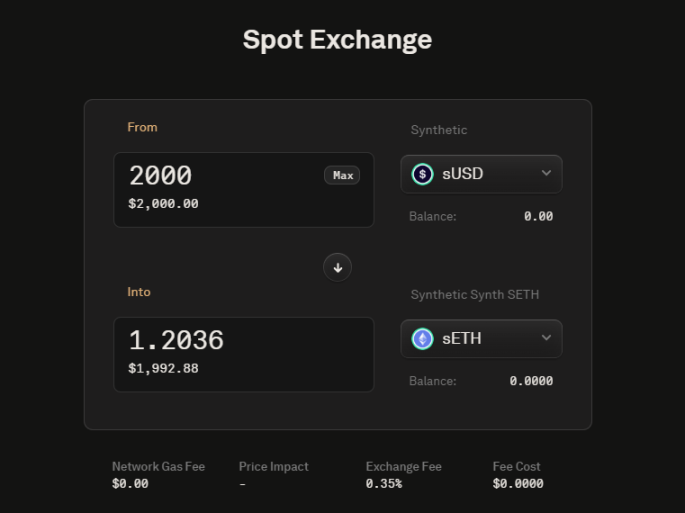Click the Exchange Fee 0.35% value
Image resolution: width=685 pixels, height=513 pixels.
[x=384, y=484]
